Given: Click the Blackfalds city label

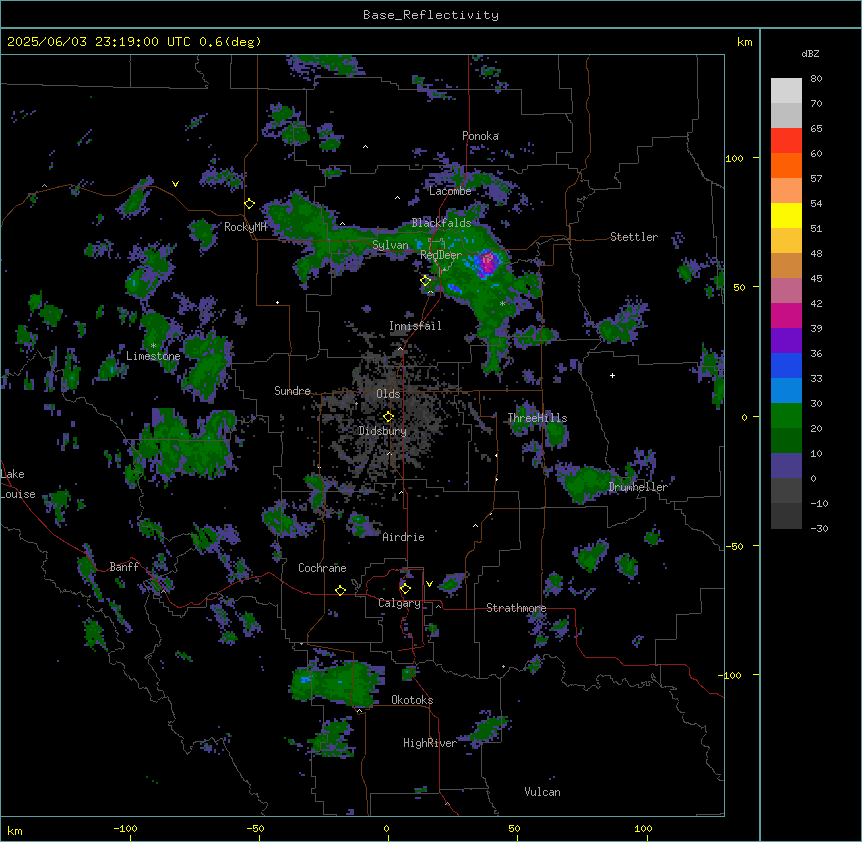Looking at the screenshot, I should [x=441, y=223].
